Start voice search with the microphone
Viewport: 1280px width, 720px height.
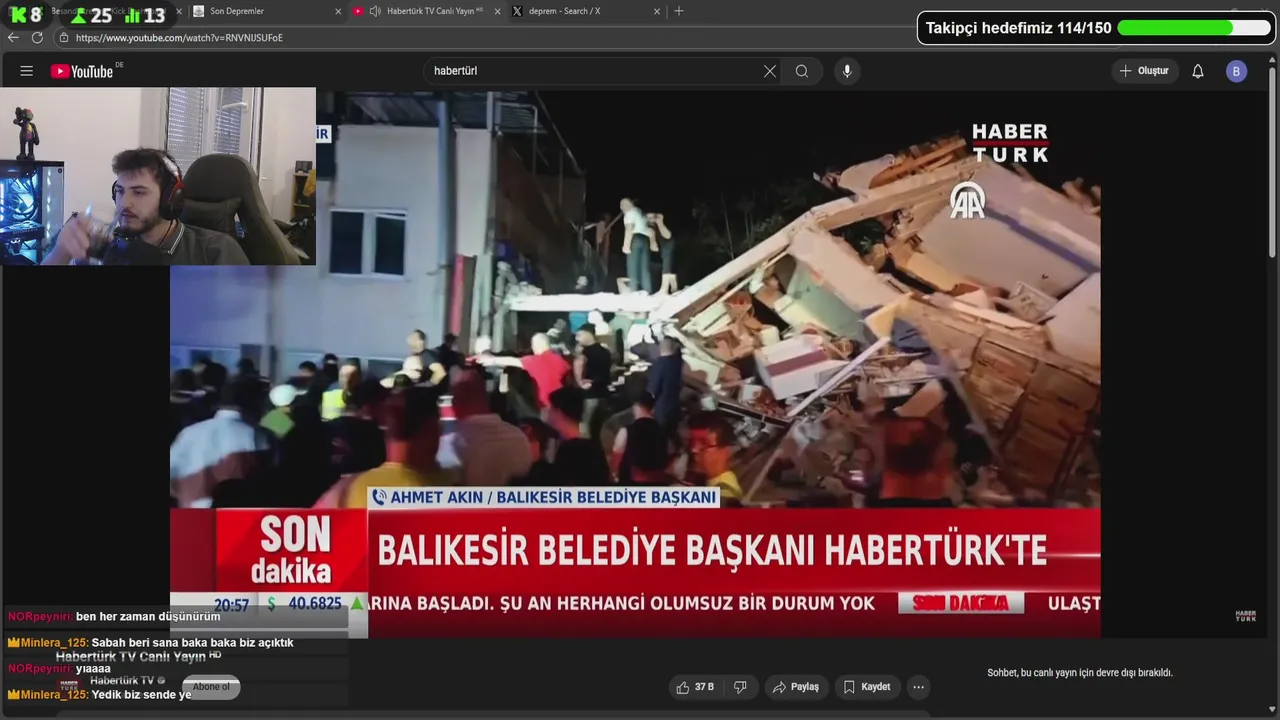847,71
